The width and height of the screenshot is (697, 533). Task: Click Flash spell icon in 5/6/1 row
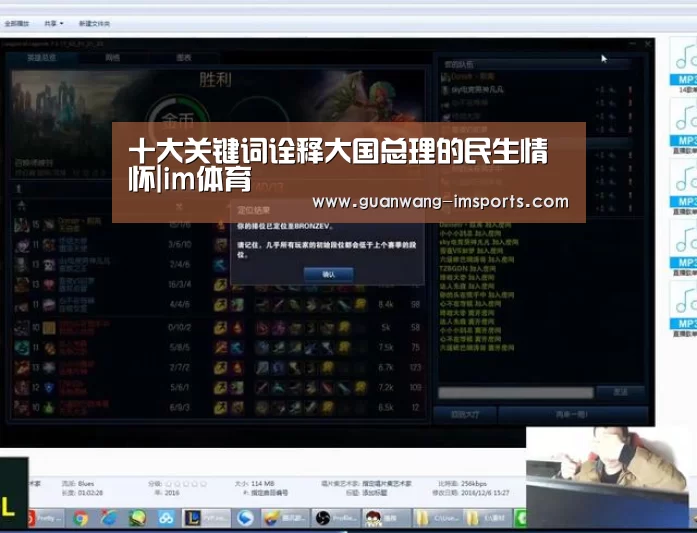pos(220,388)
